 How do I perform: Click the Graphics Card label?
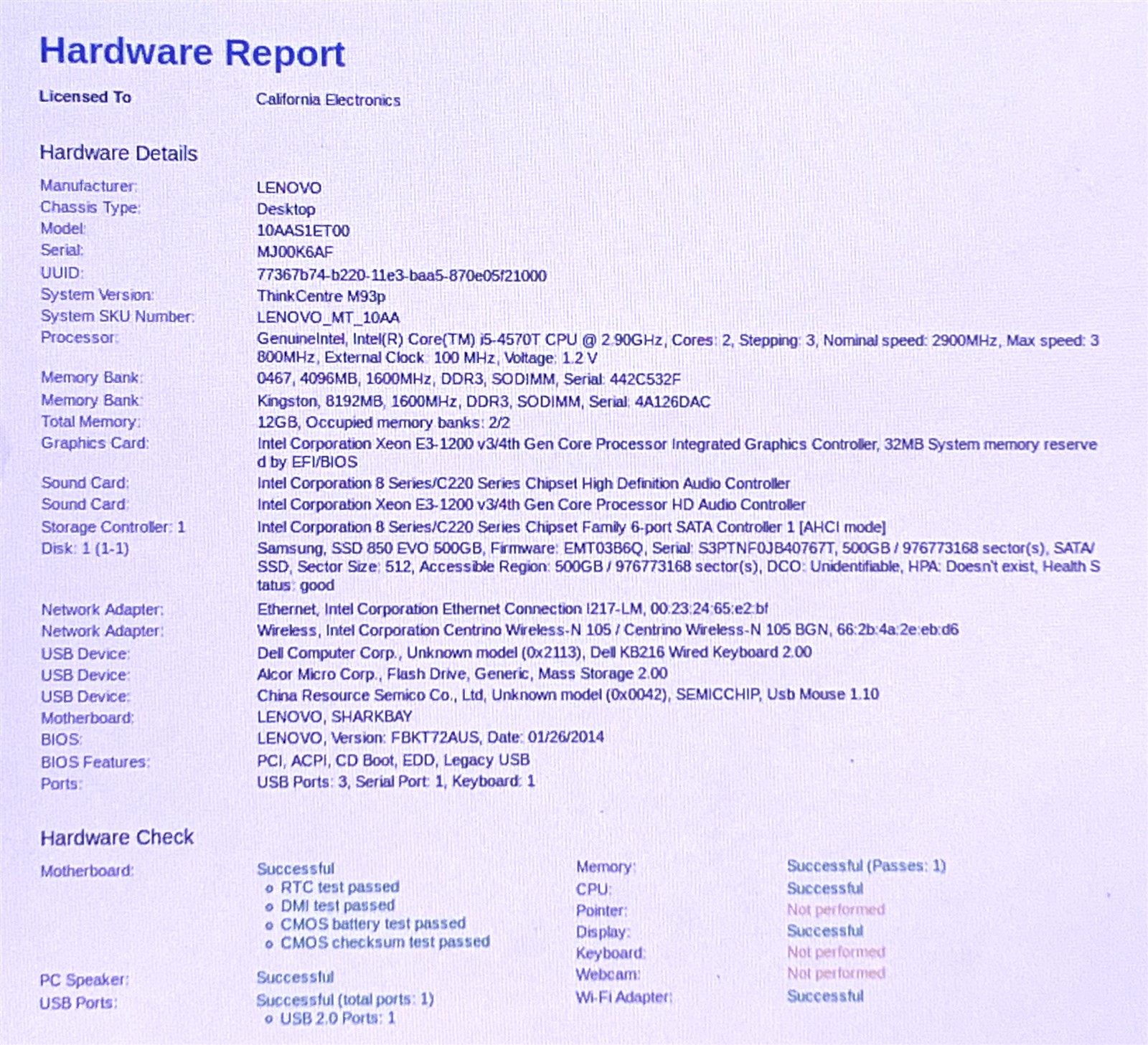click(95, 443)
